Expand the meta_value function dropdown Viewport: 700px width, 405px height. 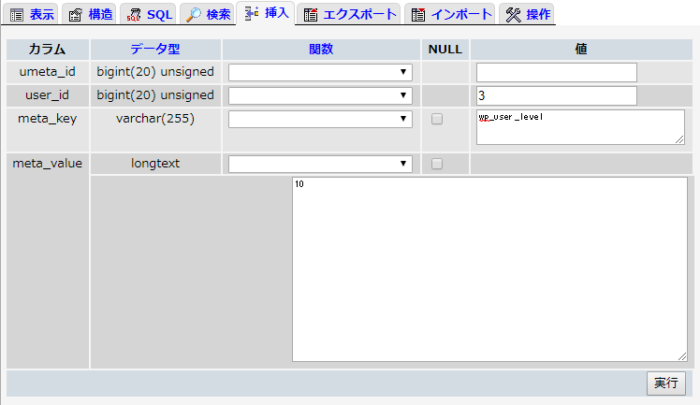[x=320, y=164]
